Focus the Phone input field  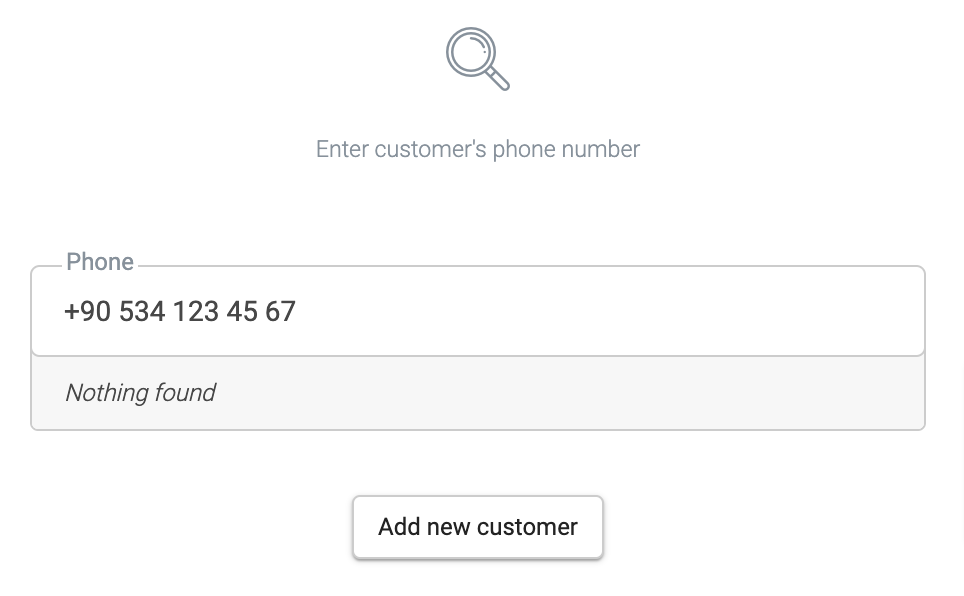point(478,311)
